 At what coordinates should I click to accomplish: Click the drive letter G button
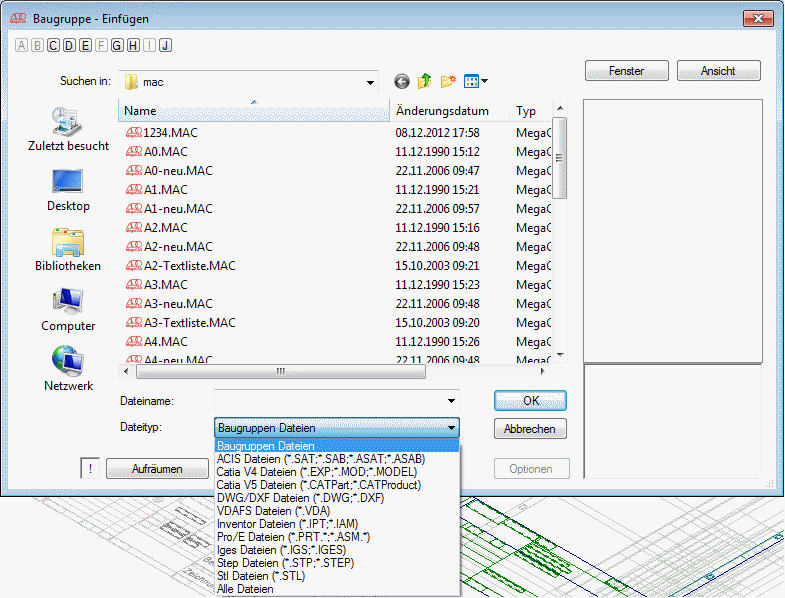tap(117, 46)
